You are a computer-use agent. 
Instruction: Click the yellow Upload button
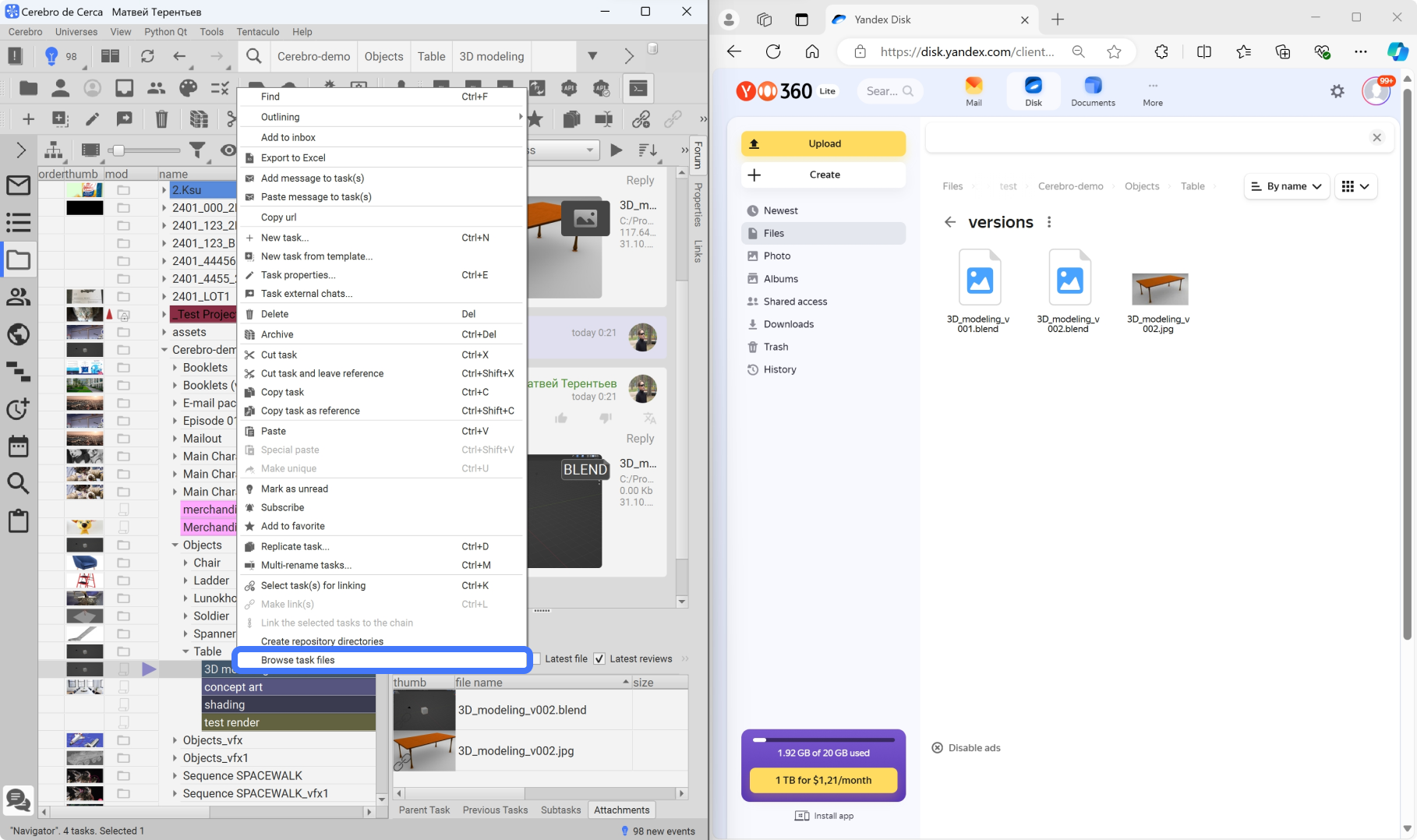click(823, 143)
